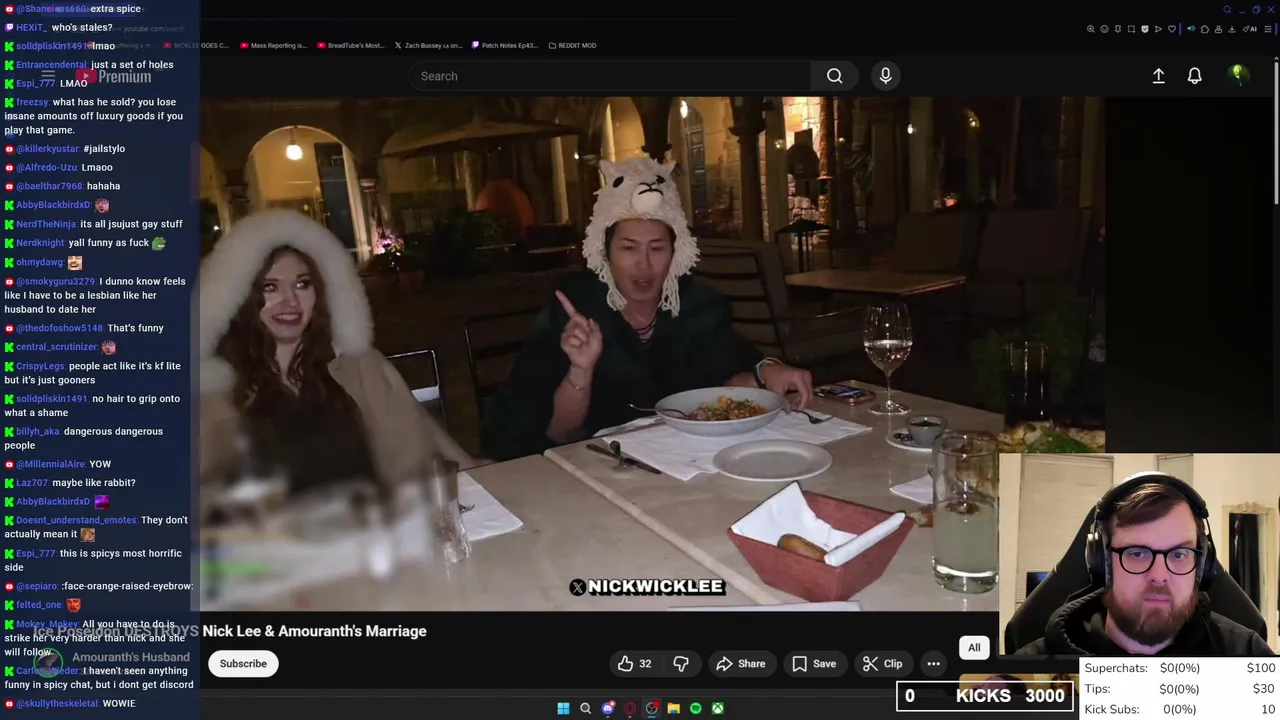The image size is (1280, 720).
Task: Click chat username 'CrispyLegs'
Action: click(40, 366)
